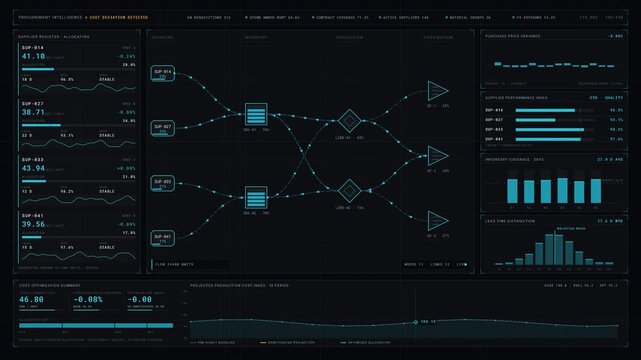This screenshot has width=641, height=360.
Task: Click the SUP-033 price sparkline chart
Action: click(78, 199)
